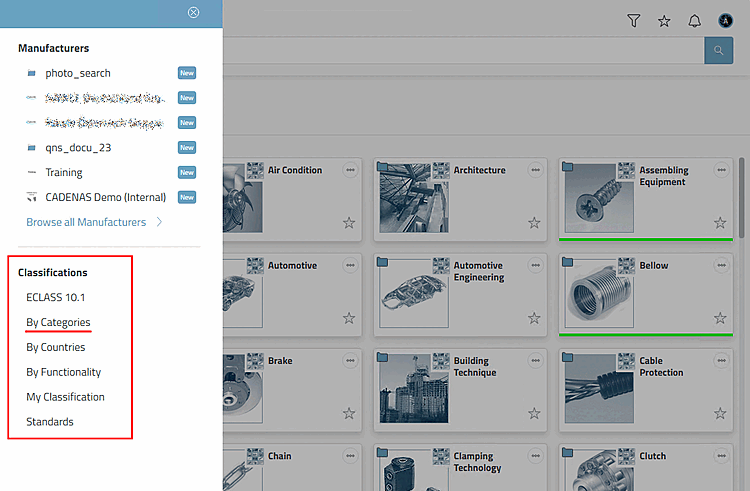750x491 pixels.
Task: Open Building Technique more options menu
Action: click(x=536, y=361)
